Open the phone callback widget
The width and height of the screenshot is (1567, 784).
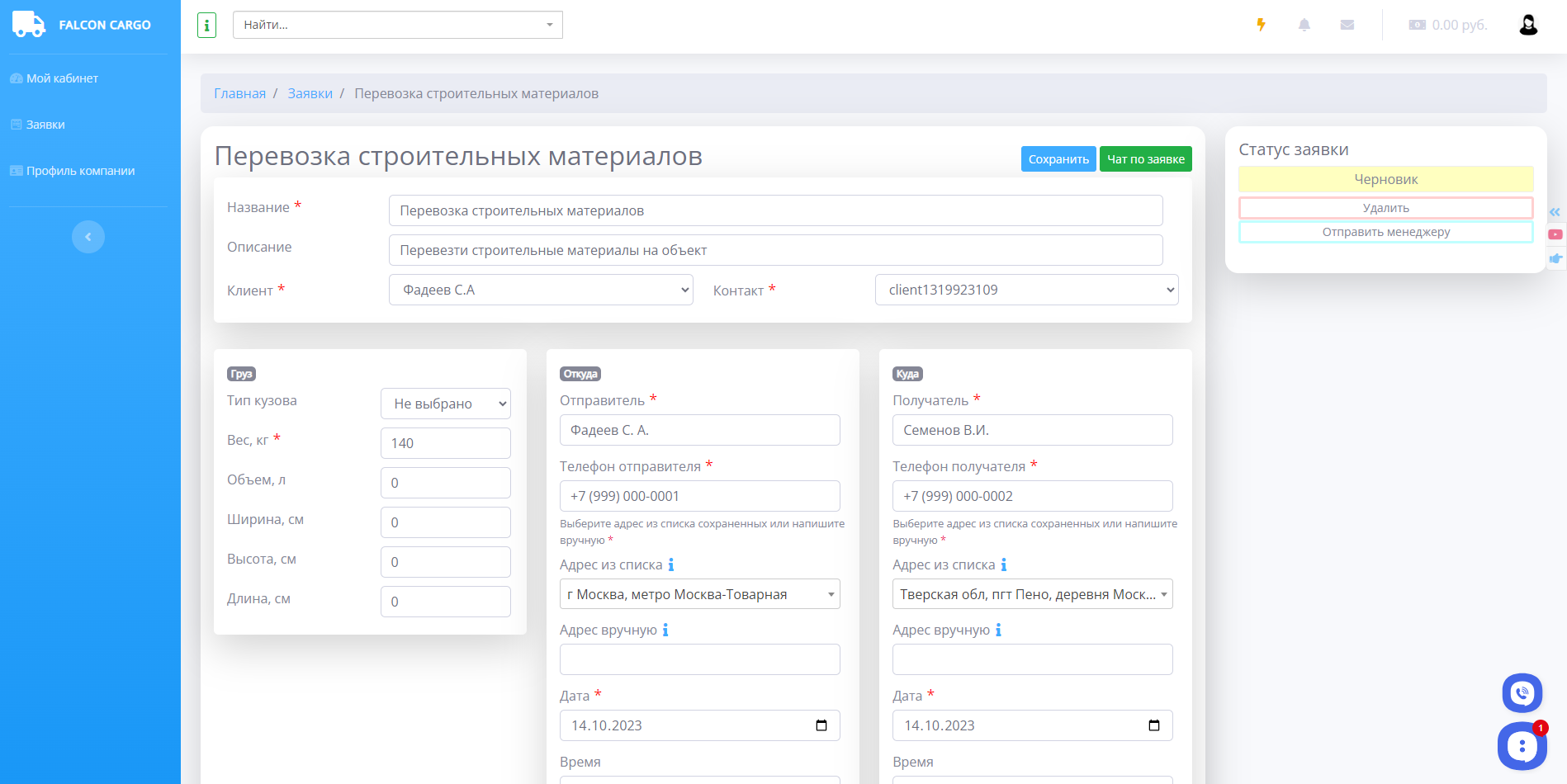click(x=1522, y=693)
